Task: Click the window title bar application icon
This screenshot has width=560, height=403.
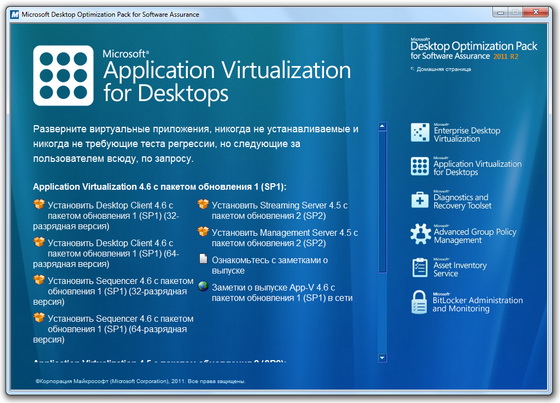Action: 15,14
